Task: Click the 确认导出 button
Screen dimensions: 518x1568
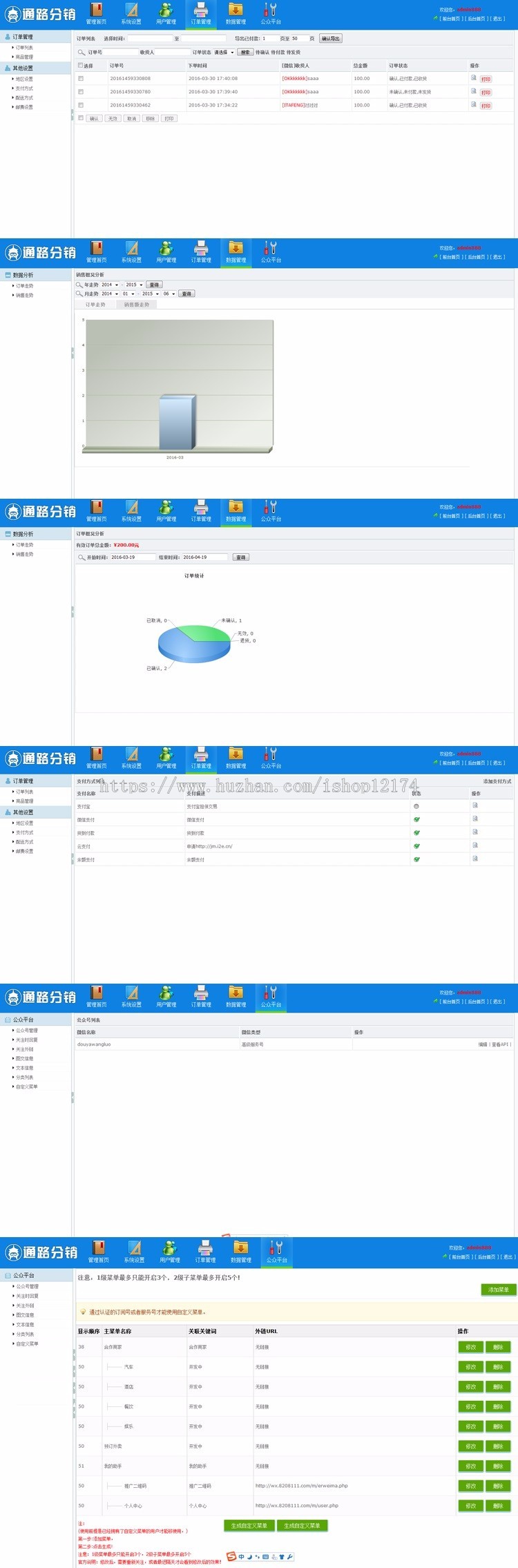Action: pos(331,39)
